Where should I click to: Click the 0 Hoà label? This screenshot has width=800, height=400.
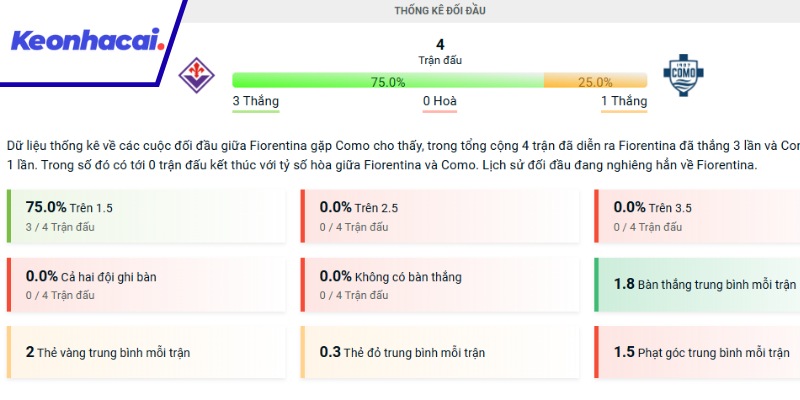440,101
